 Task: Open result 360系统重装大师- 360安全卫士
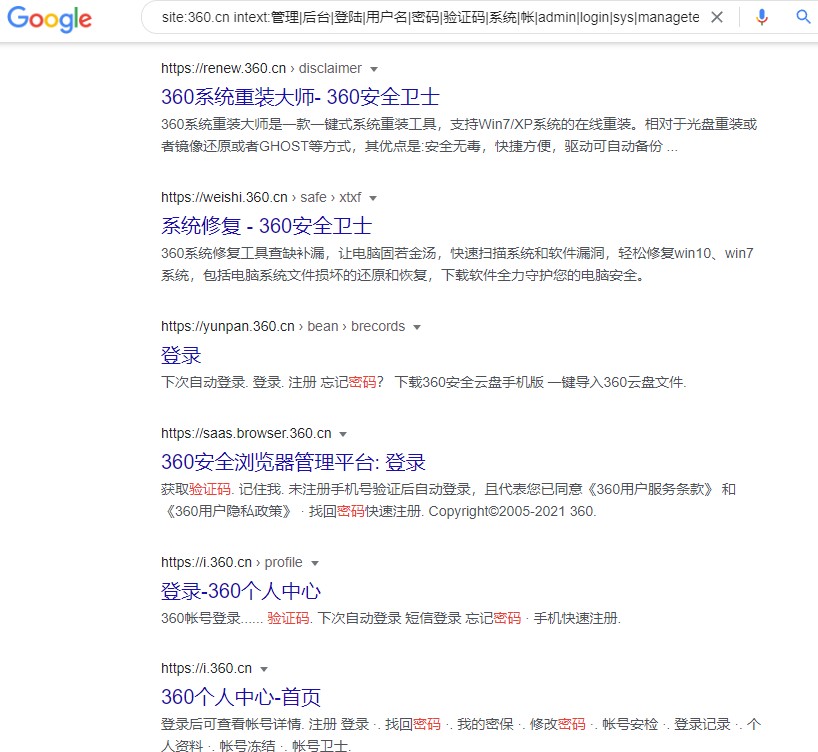tap(300, 97)
